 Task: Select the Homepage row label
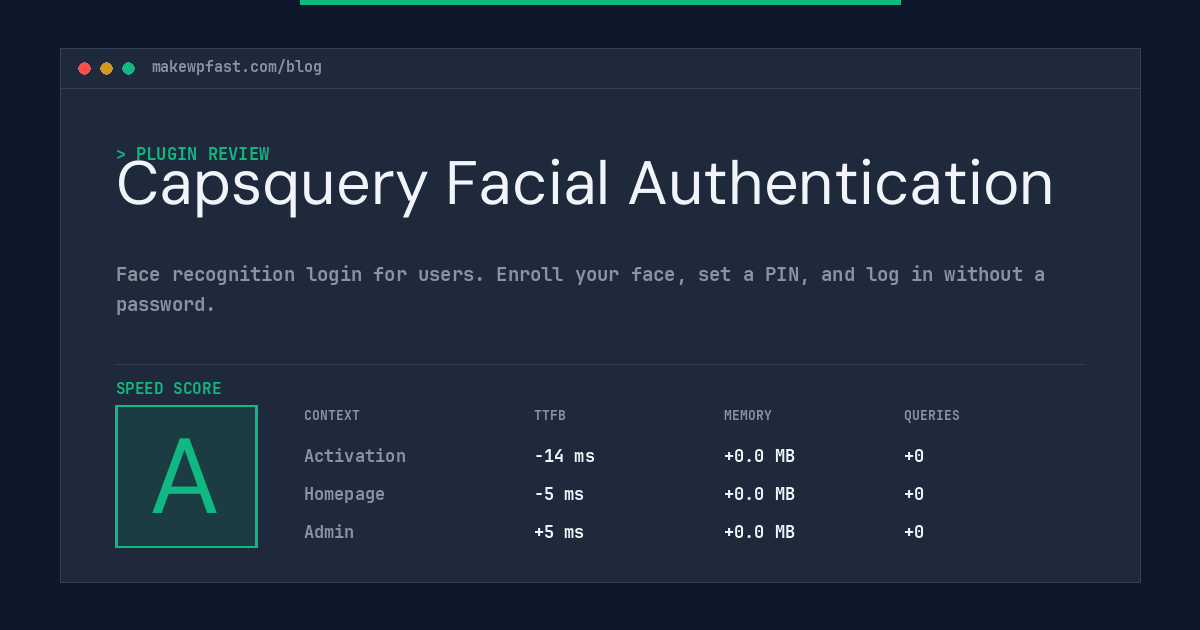(x=344, y=494)
